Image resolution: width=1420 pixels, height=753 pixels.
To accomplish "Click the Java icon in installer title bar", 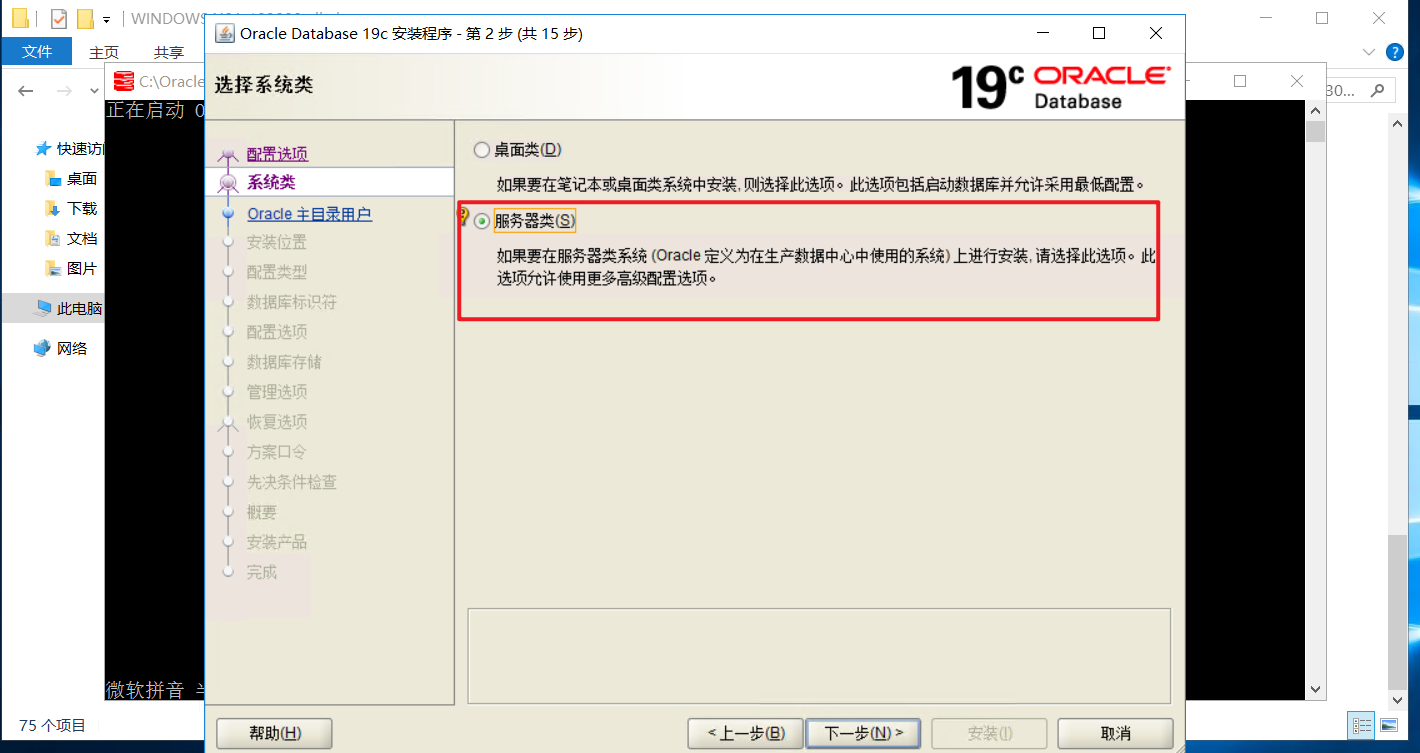I will pos(225,33).
